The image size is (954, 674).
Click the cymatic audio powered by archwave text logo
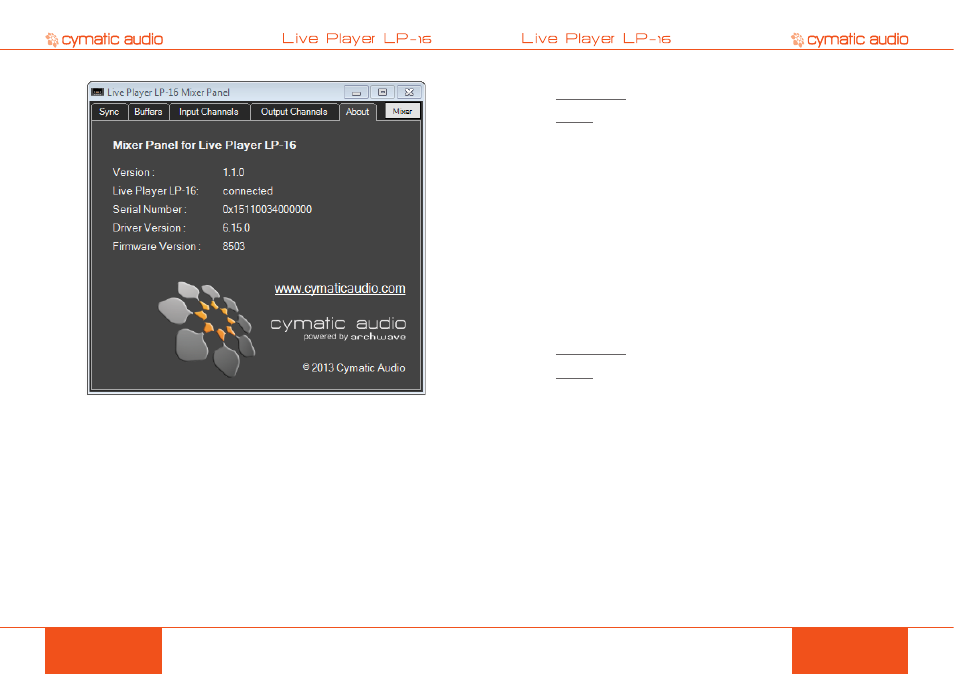[x=338, y=328]
